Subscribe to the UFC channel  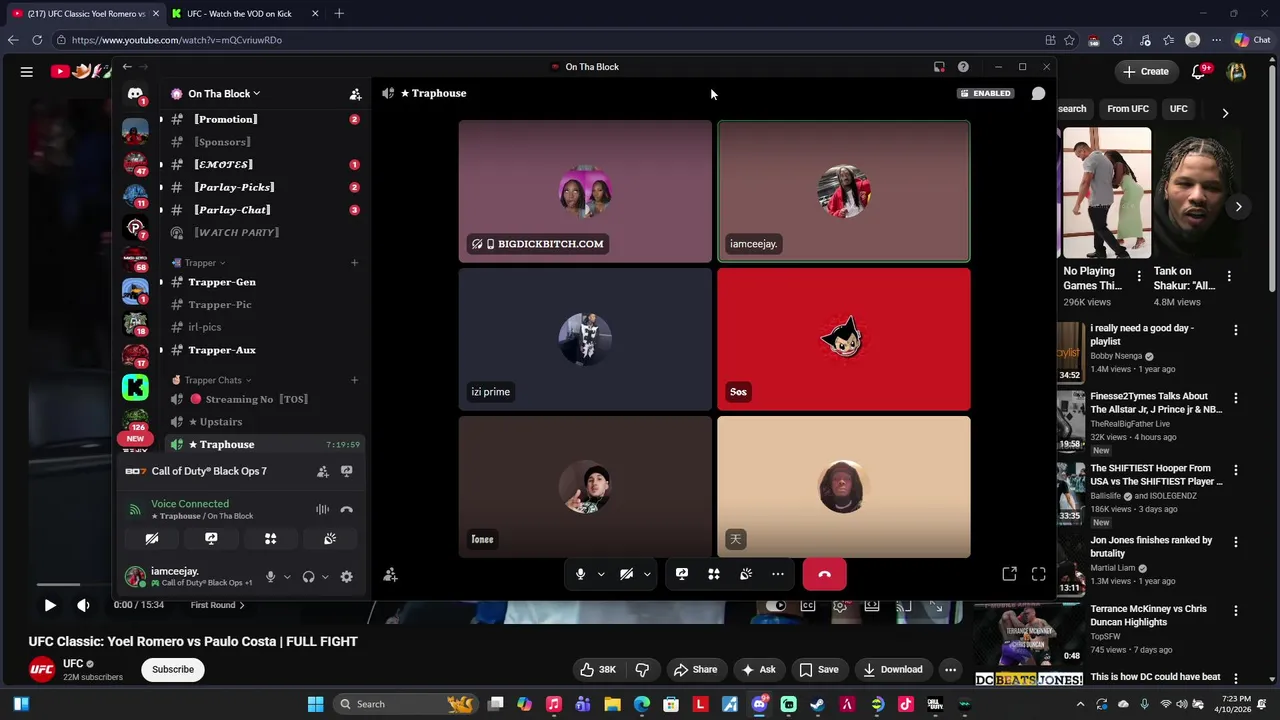[x=173, y=670]
